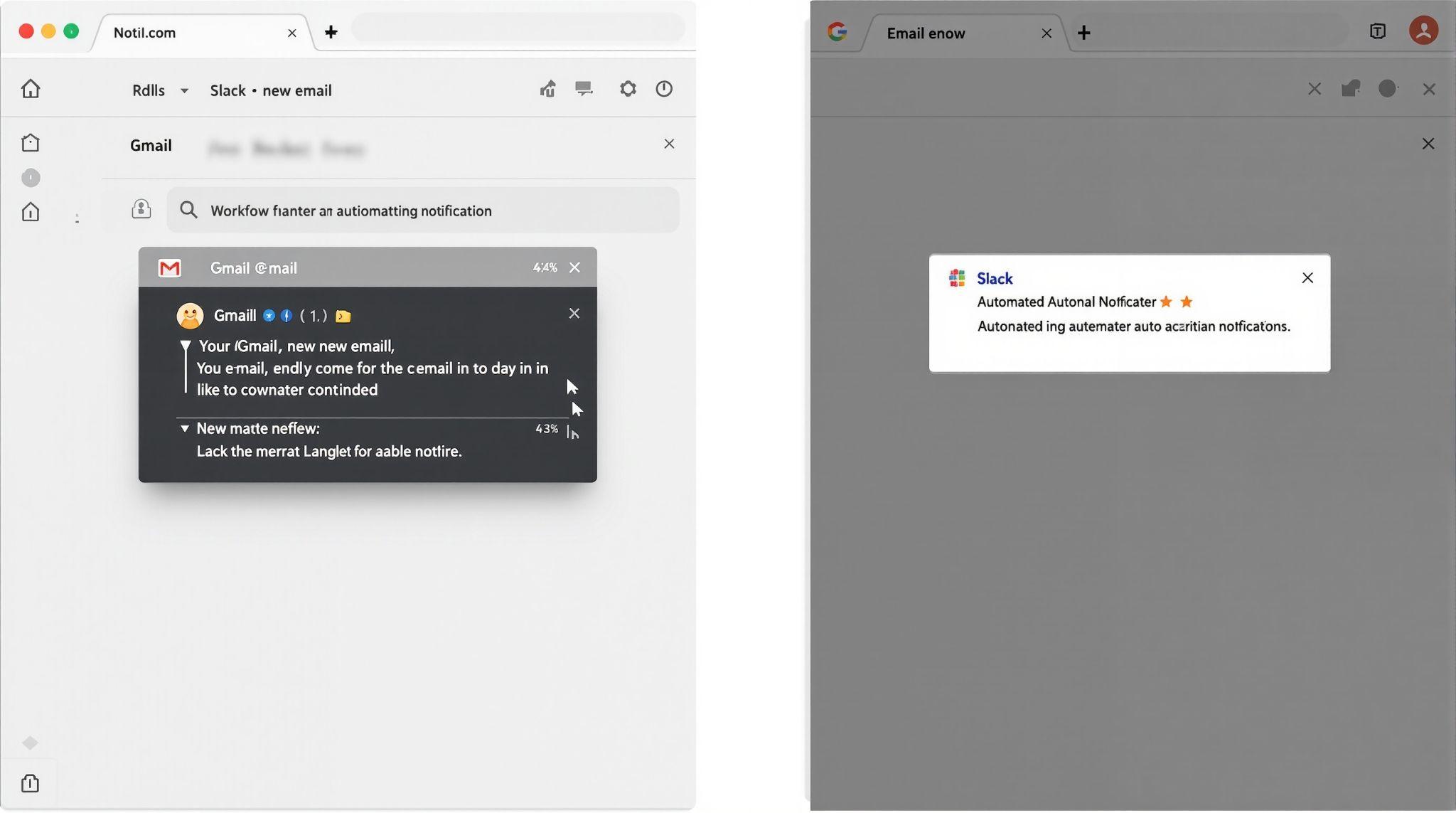The height and width of the screenshot is (813, 1456).
Task: Click the Slack logo in notification
Action: [957, 278]
